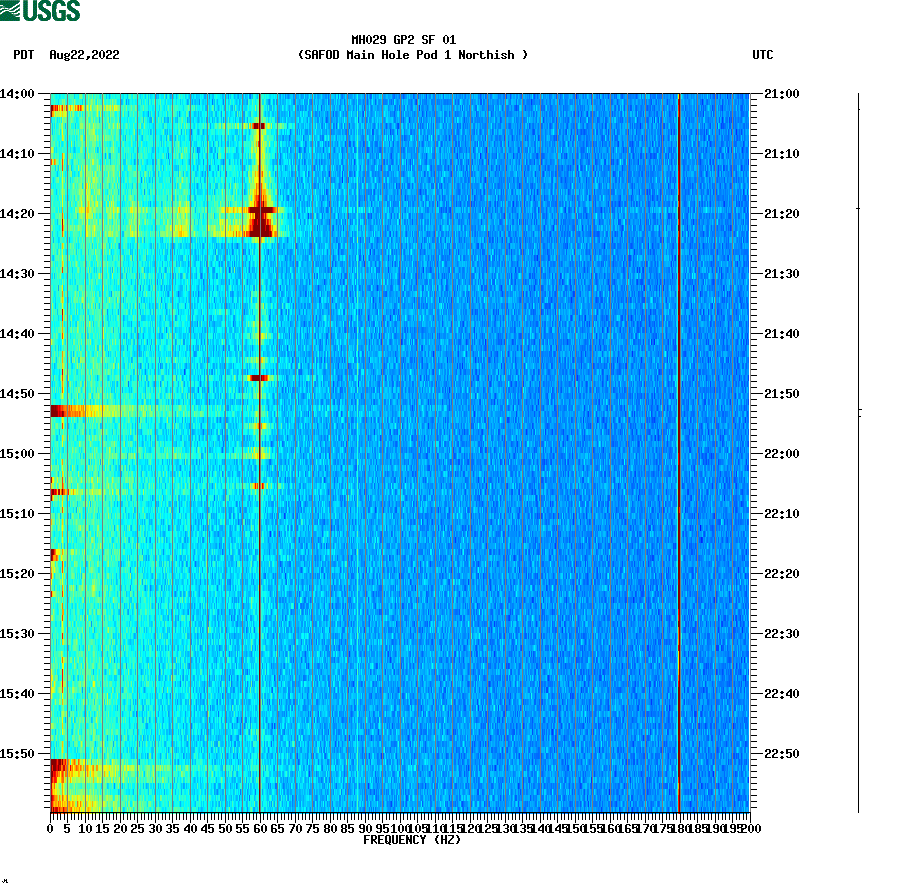
Task: Click the SAFOD Main Hole Pod 1 subtitle
Action: coord(413,55)
